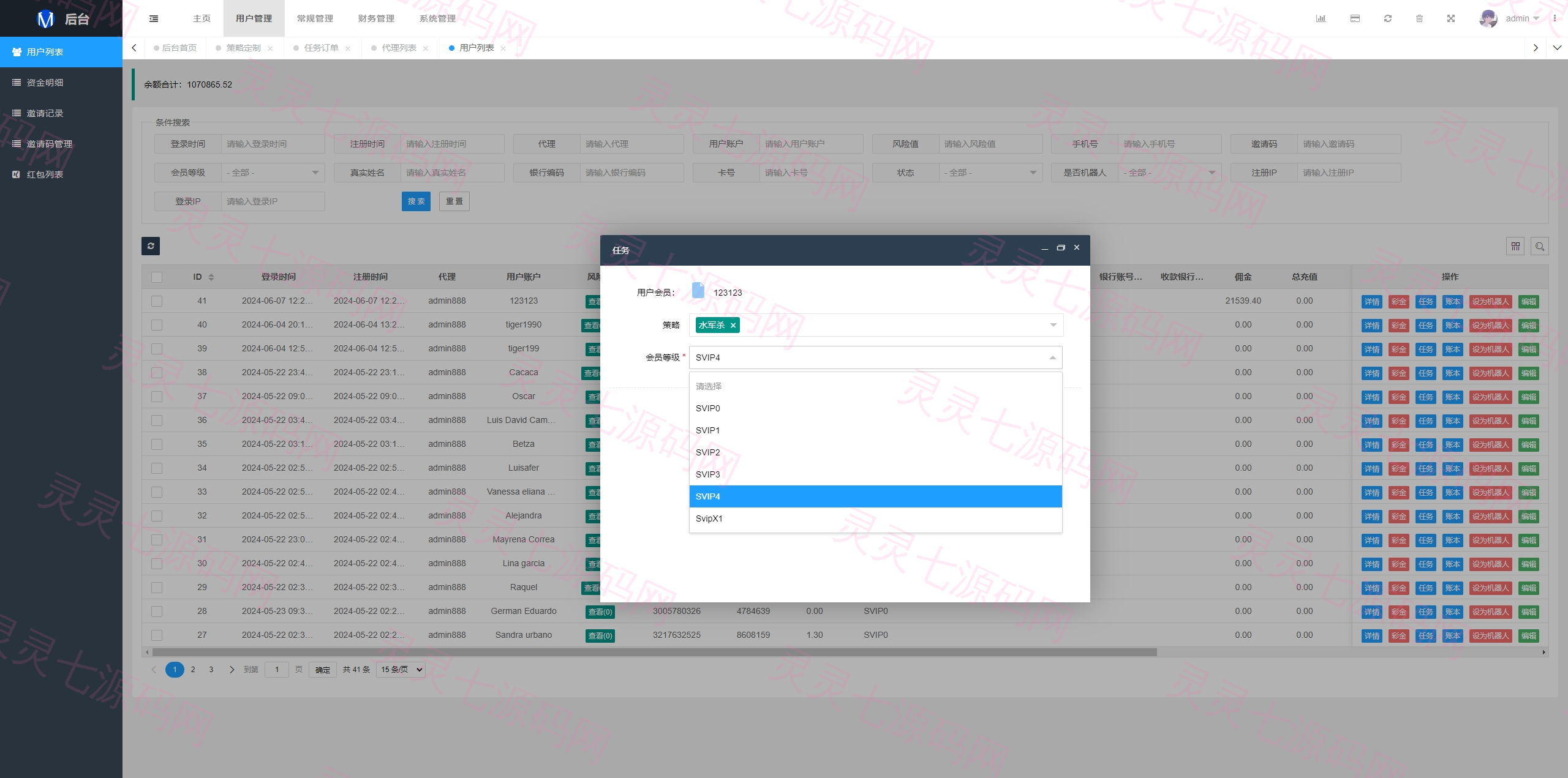Open 资金明细 in the sidebar
Image resolution: width=1568 pixels, height=778 pixels.
tap(61, 83)
